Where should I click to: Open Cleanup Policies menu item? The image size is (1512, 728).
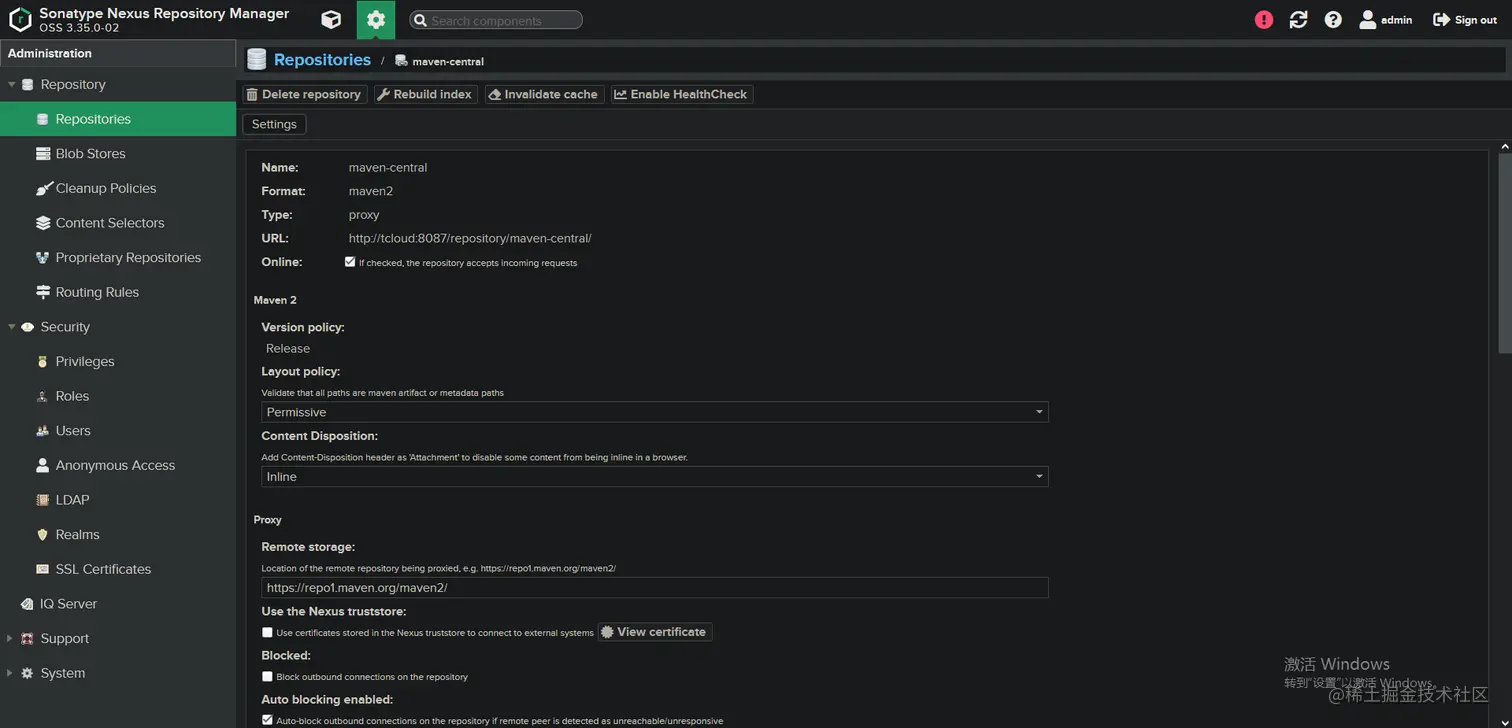click(x=118, y=188)
